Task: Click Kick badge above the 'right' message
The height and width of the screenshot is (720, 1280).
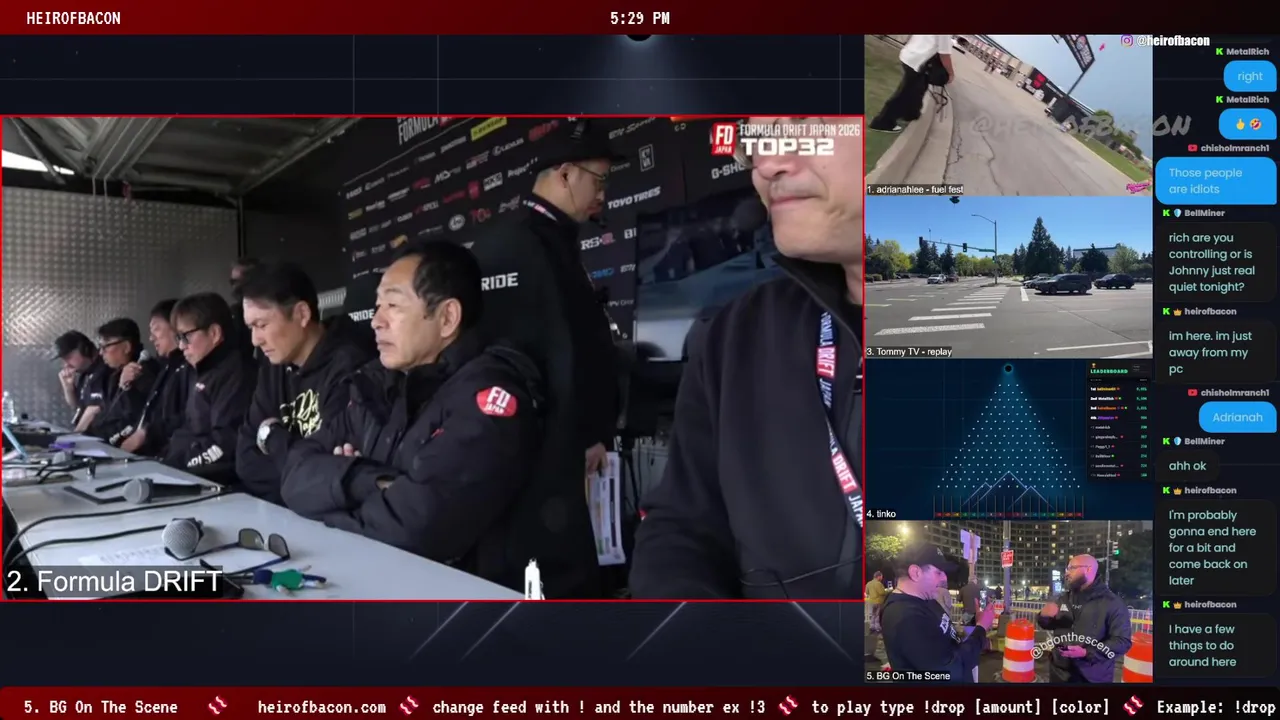Action: pos(1220,51)
